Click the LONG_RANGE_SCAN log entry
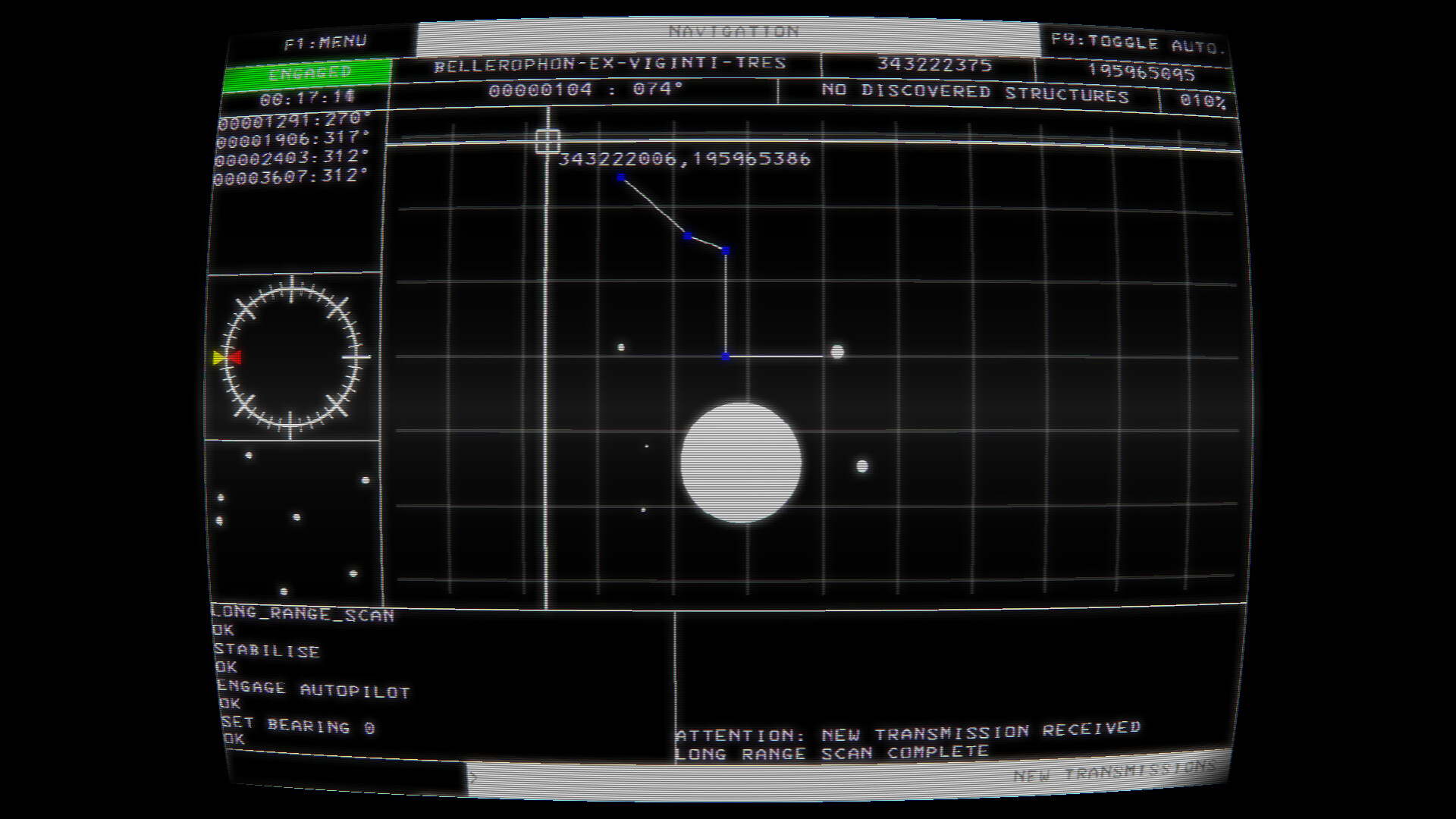Screen dimensions: 1456x819 click(303, 613)
